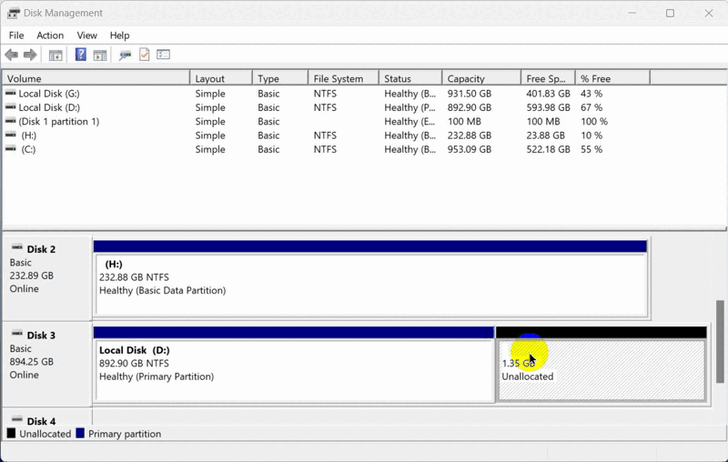Click '894.25 GB' text under Disk 3
This screenshot has width=728, height=462.
[31, 361]
